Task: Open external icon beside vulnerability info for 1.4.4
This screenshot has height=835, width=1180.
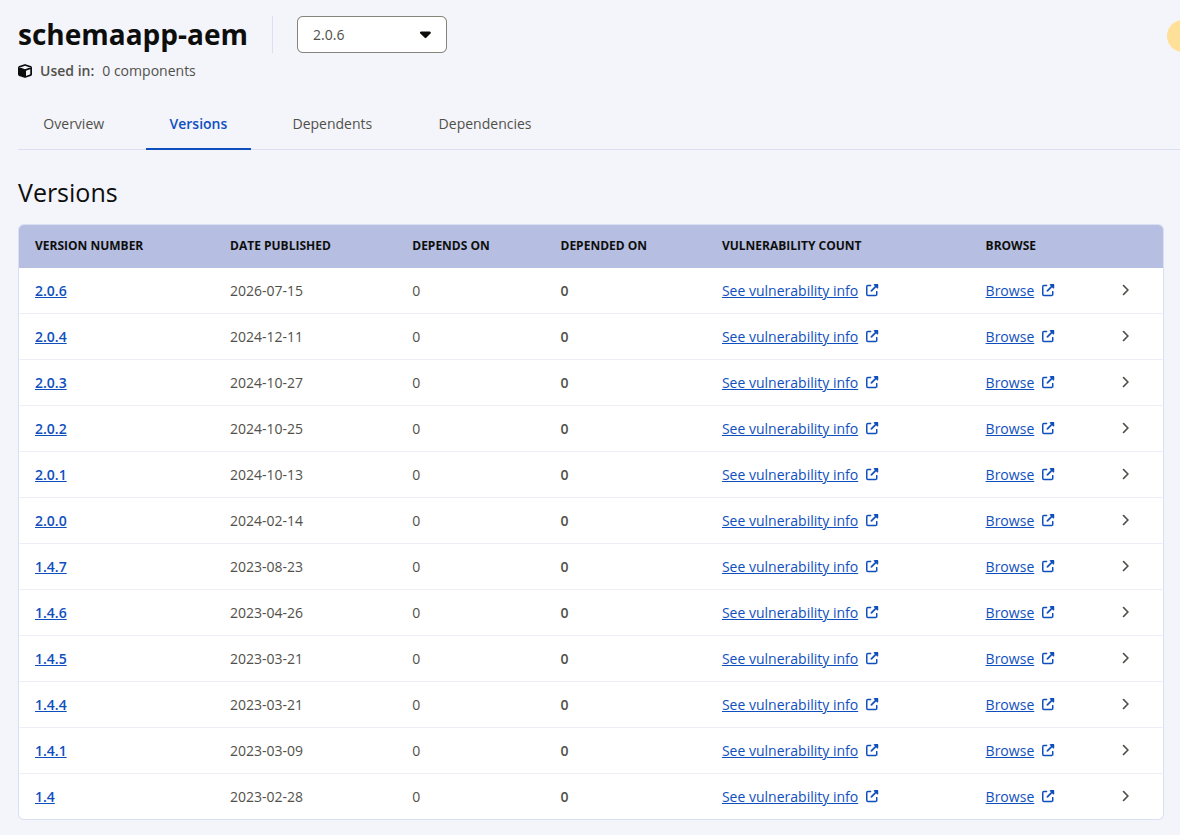Action: pyautogui.click(x=872, y=704)
